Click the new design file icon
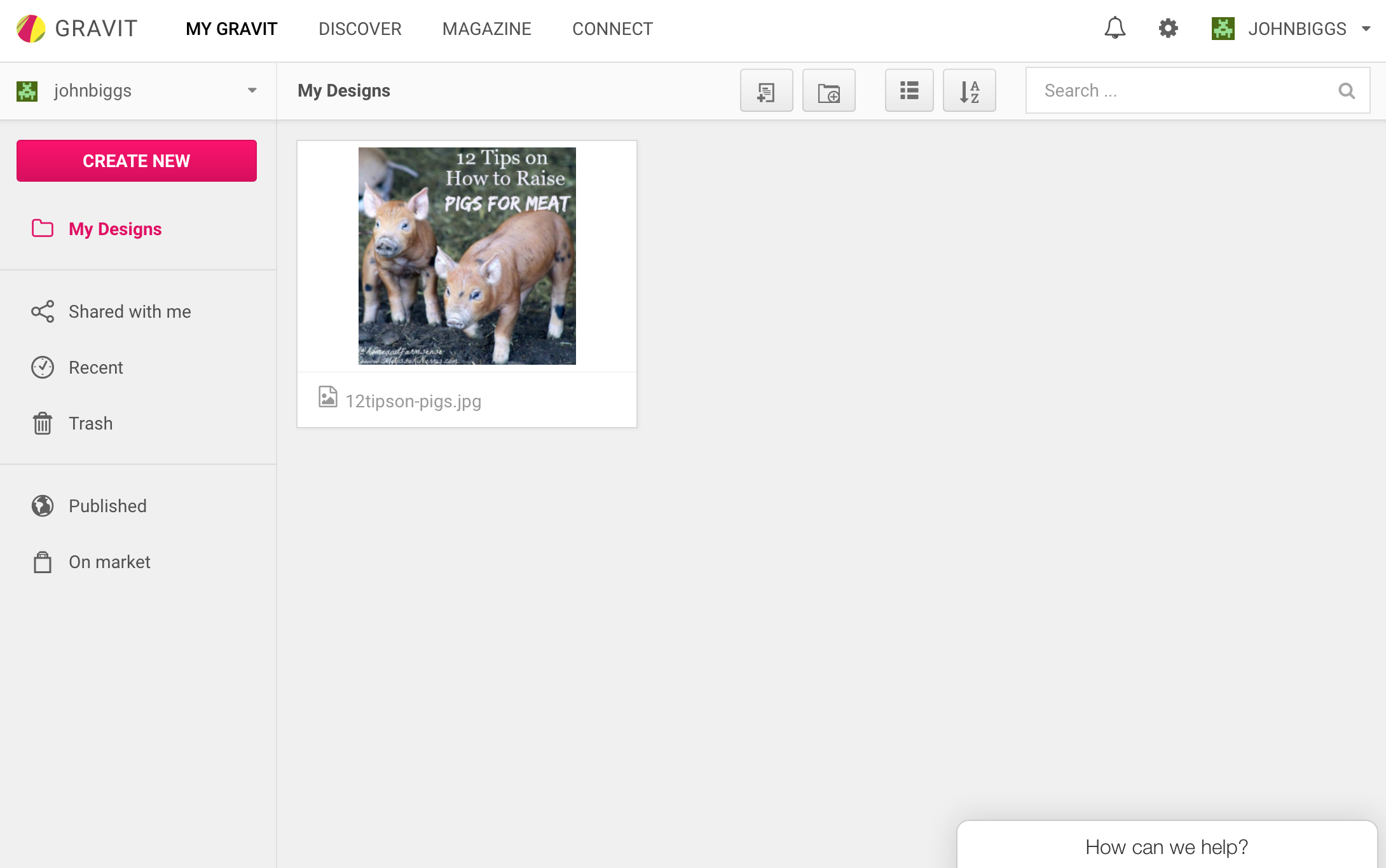 (766, 91)
